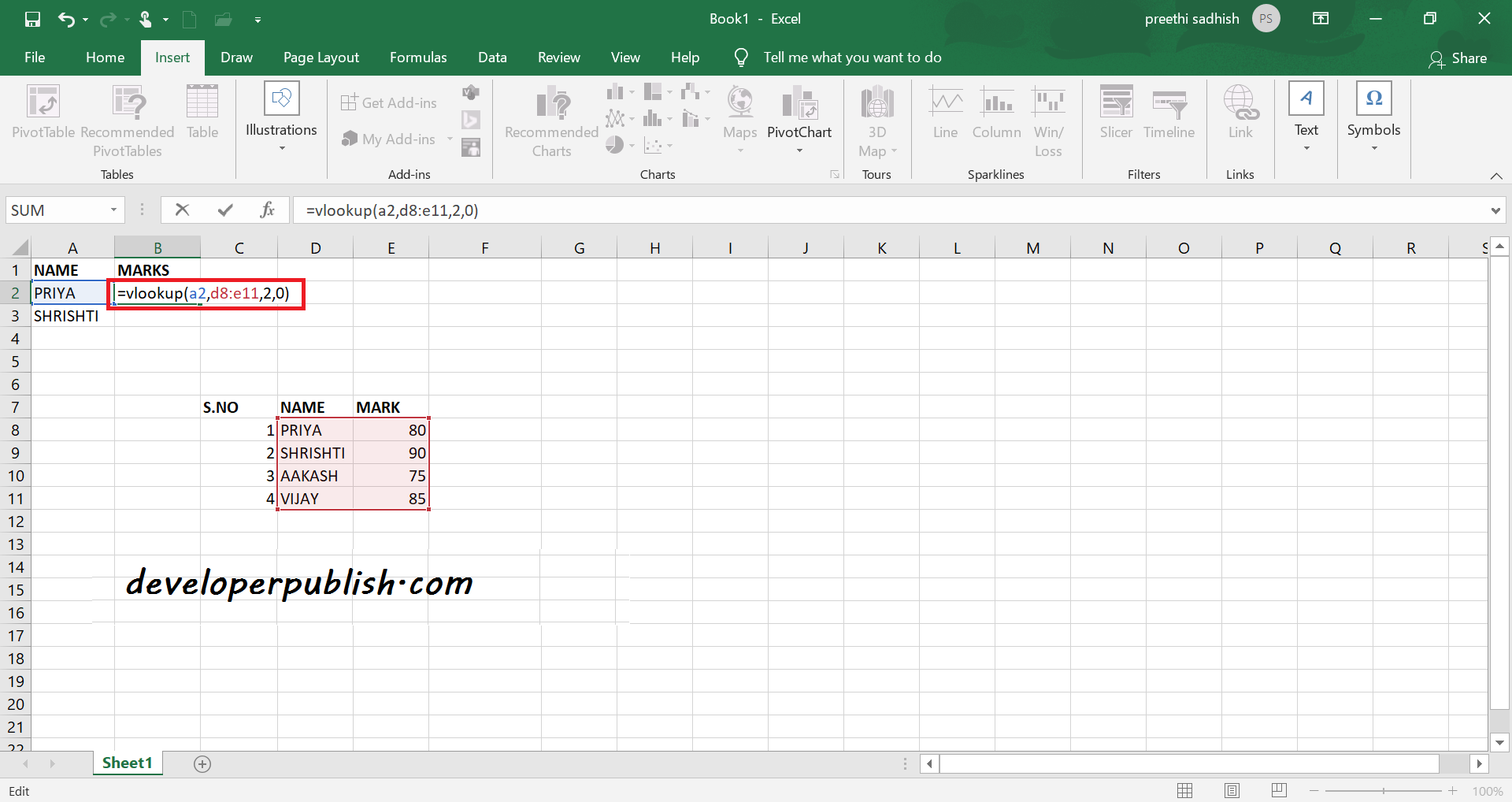Enable Page Break Preview view
This screenshot has width=1512, height=802.
coord(1279,790)
